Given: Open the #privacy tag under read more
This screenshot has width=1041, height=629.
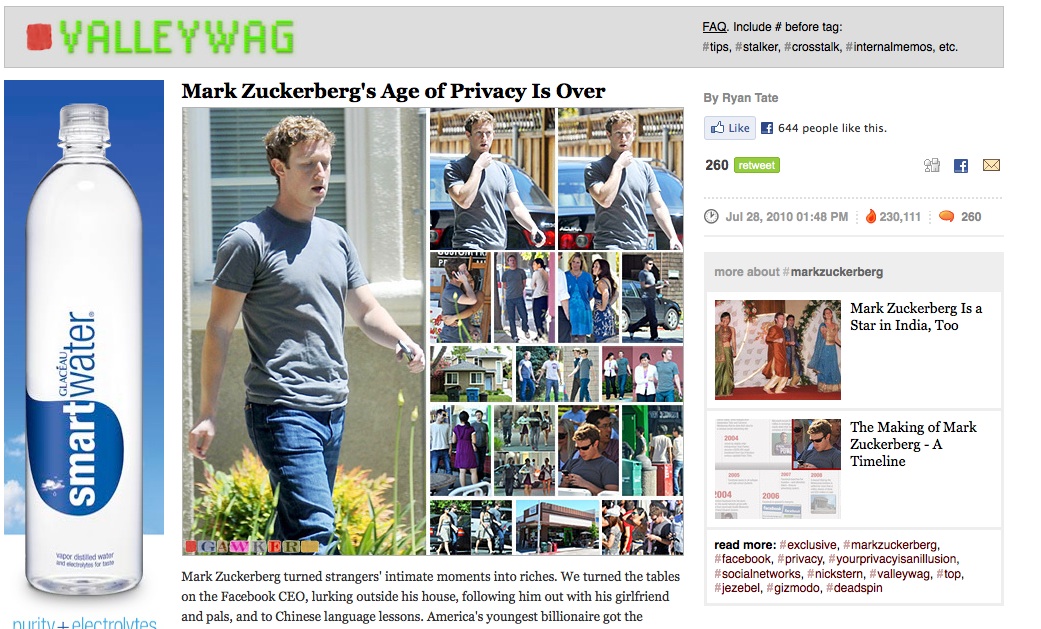Looking at the screenshot, I should pos(799,559).
